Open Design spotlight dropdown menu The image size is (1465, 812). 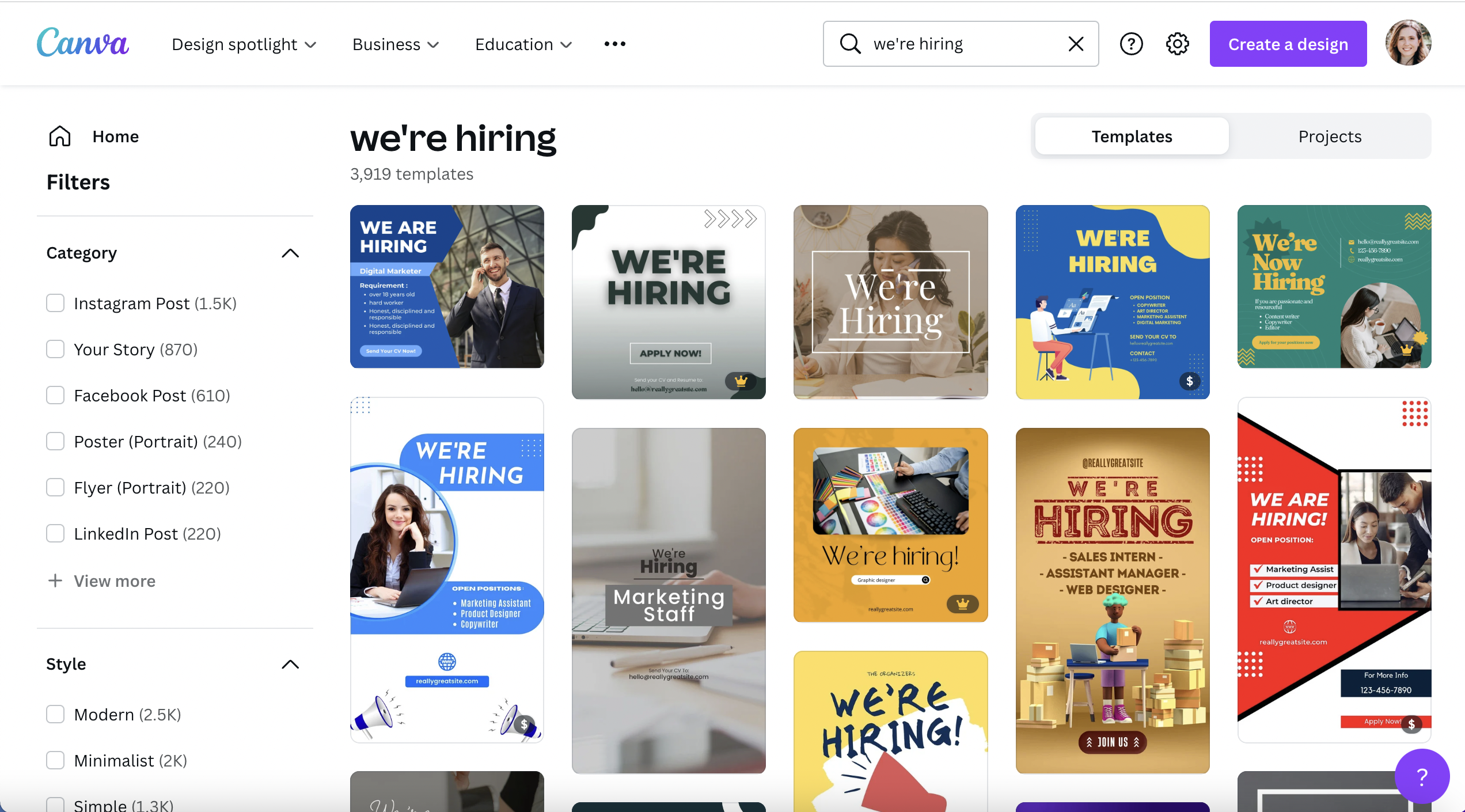(x=244, y=44)
